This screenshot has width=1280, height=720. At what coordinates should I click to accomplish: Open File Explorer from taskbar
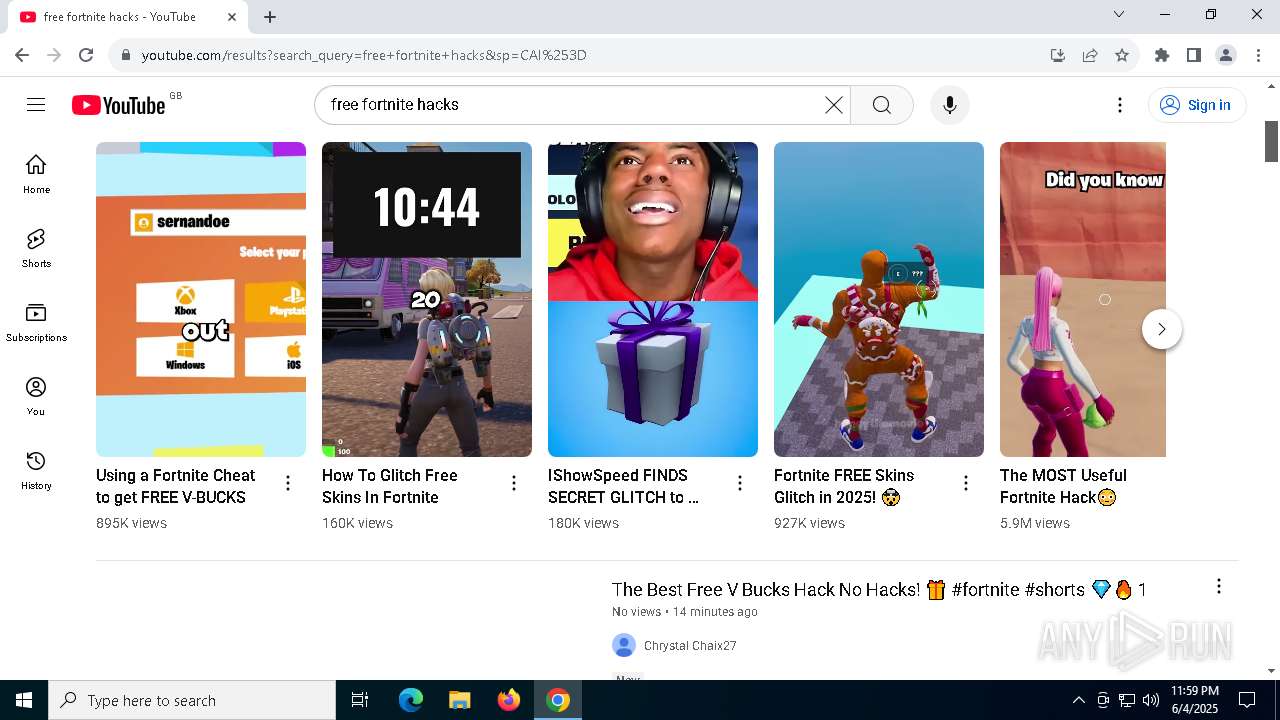[x=459, y=700]
